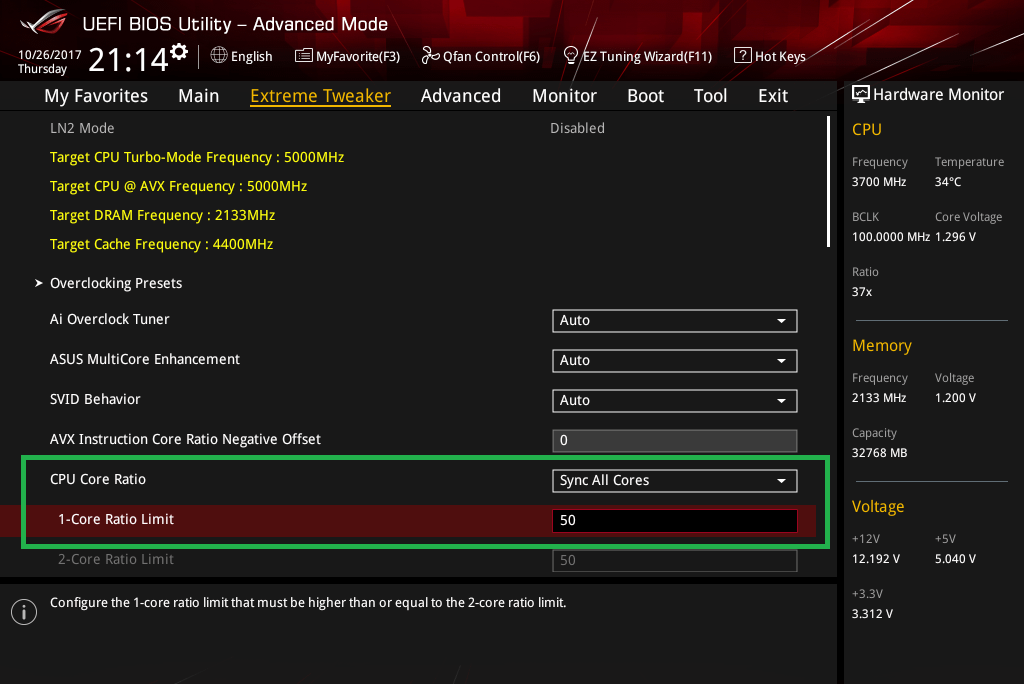Click Capacity 32768 MB value
Image resolution: width=1024 pixels, height=684 pixels.
pyautogui.click(x=880, y=453)
